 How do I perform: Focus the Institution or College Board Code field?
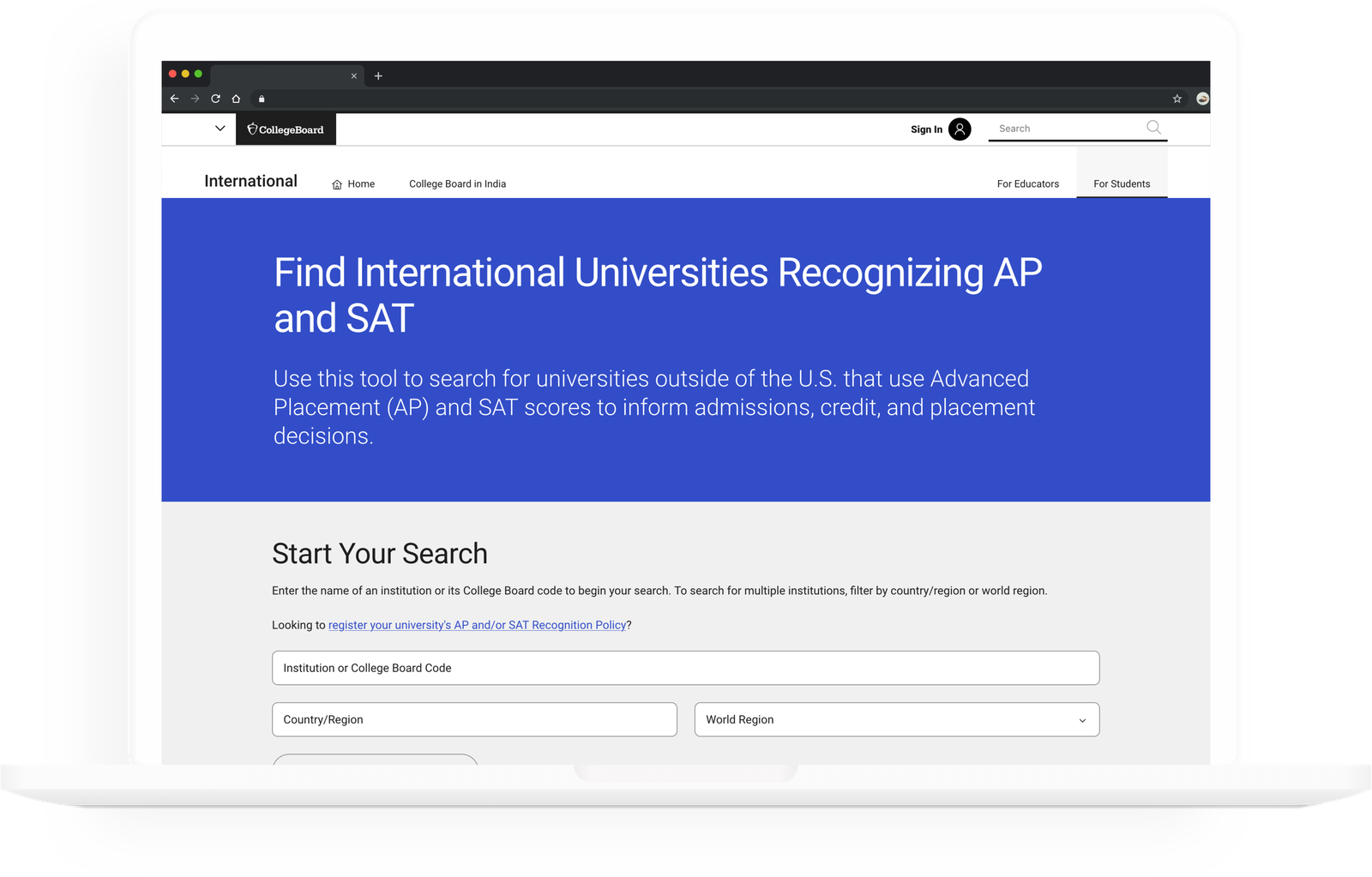click(685, 668)
